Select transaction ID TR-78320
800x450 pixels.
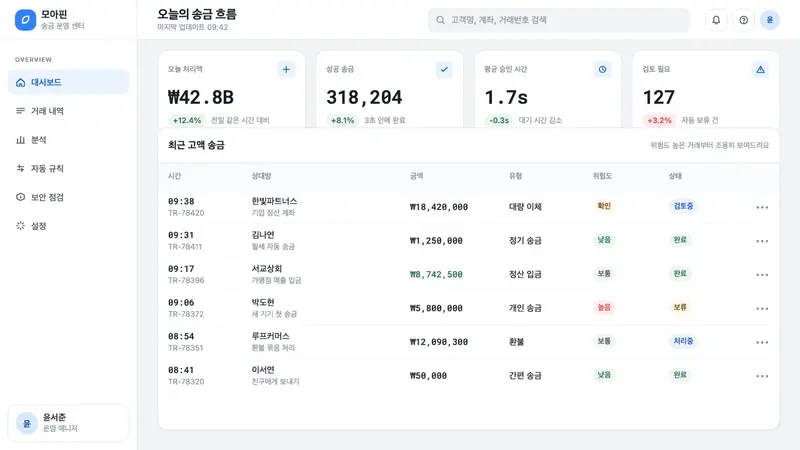coord(186,381)
